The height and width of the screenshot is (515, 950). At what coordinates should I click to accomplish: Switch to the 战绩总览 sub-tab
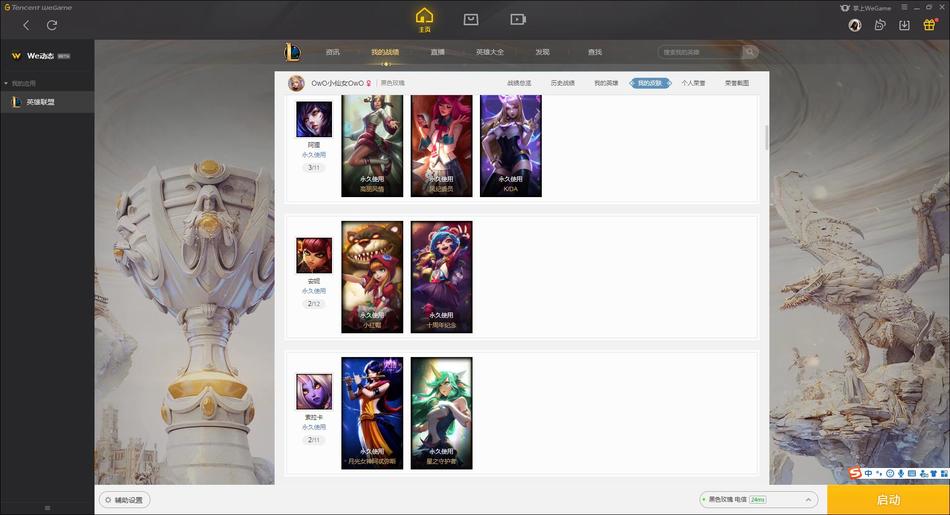point(519,83)
